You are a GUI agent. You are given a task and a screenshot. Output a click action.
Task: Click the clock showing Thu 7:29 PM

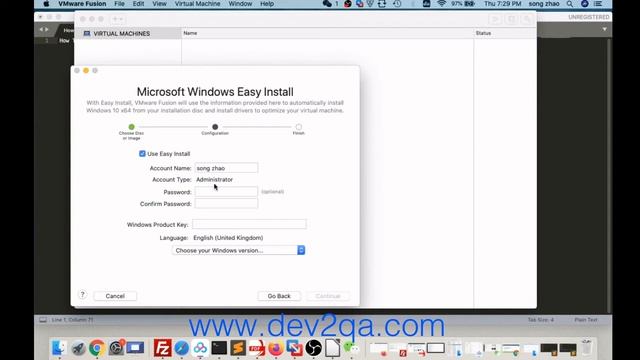[x=502, y=4]
